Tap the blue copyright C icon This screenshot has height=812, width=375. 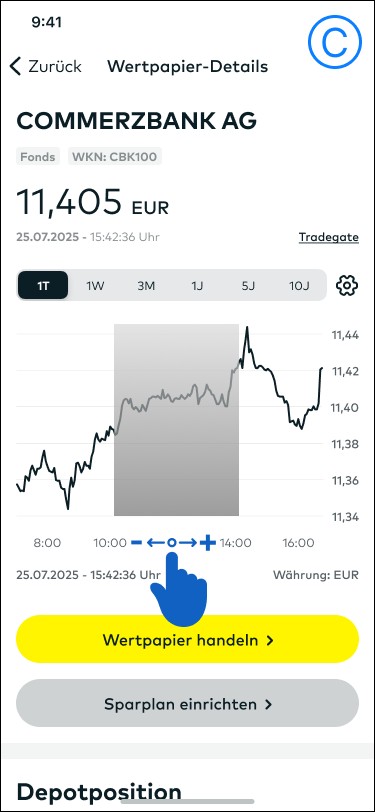click(x=334, y=44)
